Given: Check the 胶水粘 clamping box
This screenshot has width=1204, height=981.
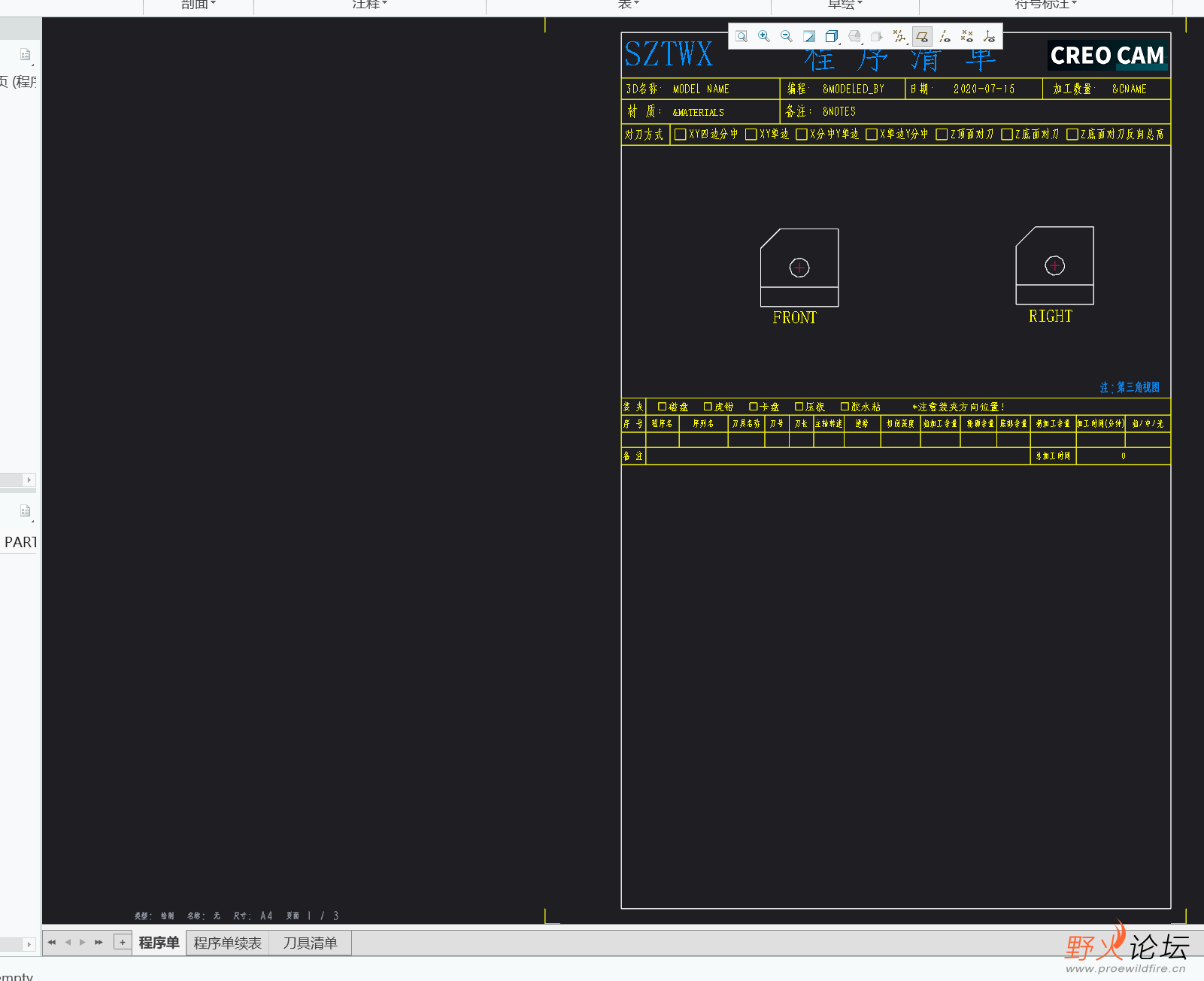Looking at the screenshot, I should [x=845, y=407].
